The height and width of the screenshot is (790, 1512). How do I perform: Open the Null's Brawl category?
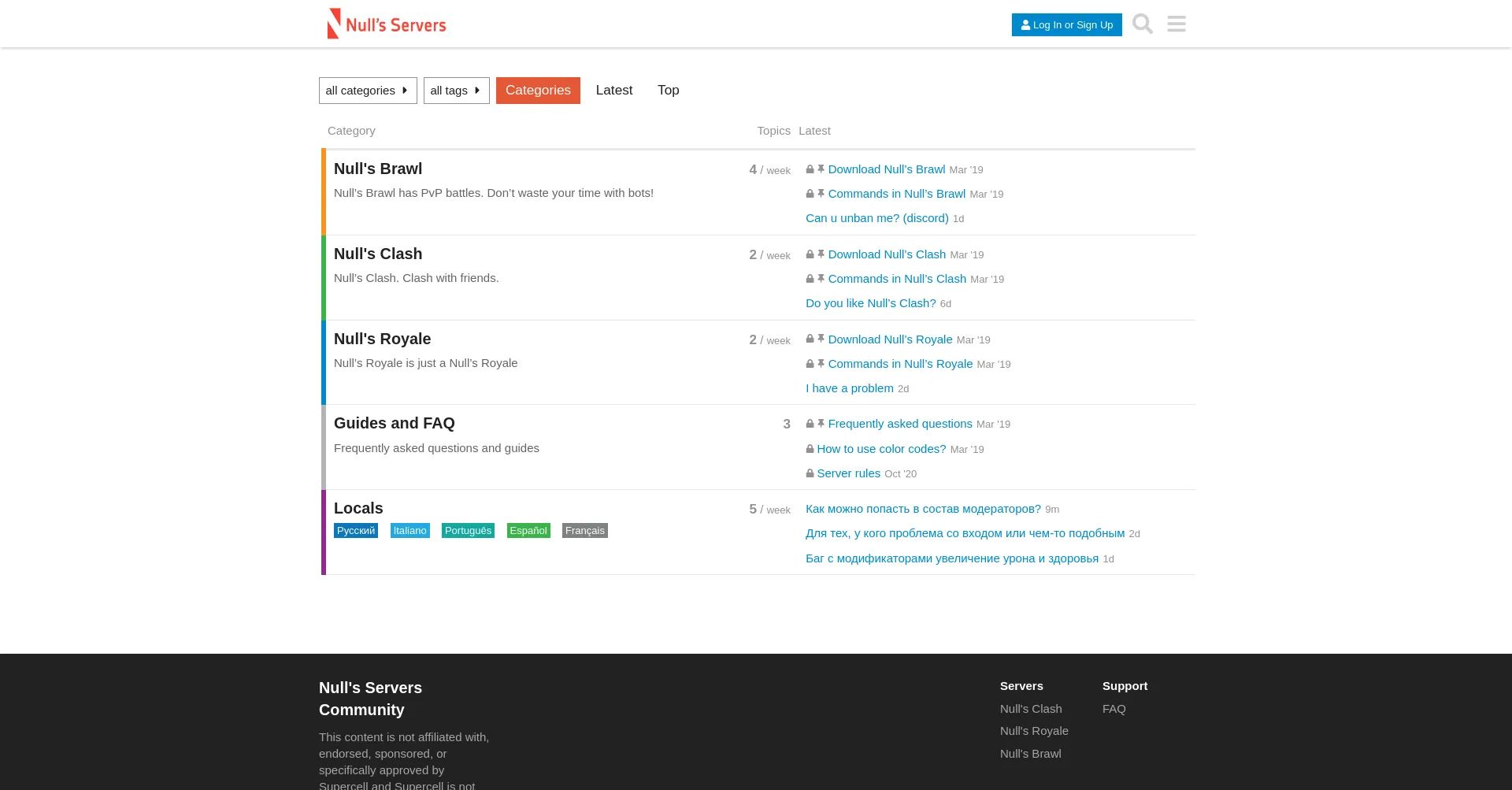pos(378,169)
